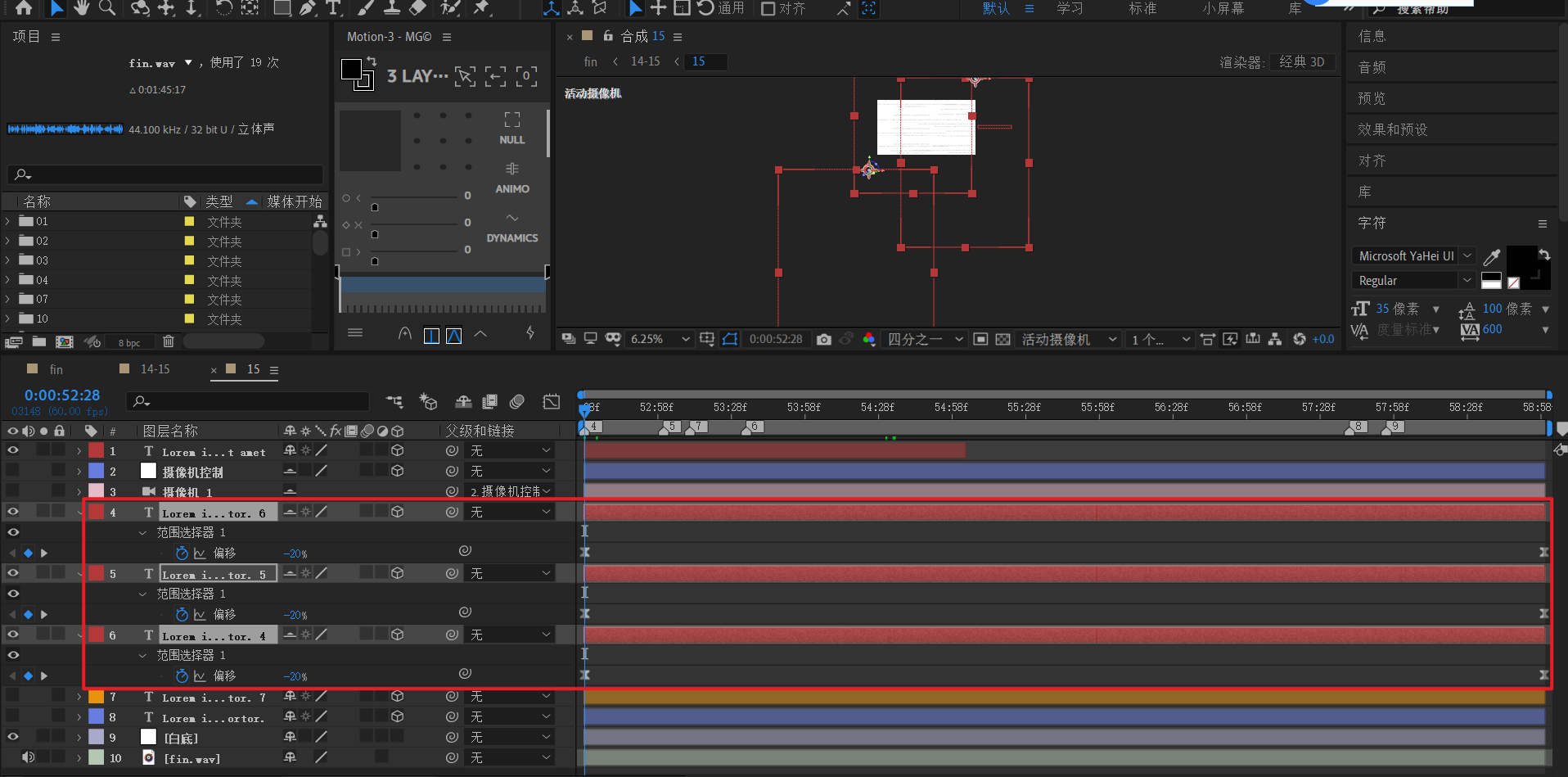Toggle visibility of layer 5 Lorem tor. 5

(x=13, y=573)
